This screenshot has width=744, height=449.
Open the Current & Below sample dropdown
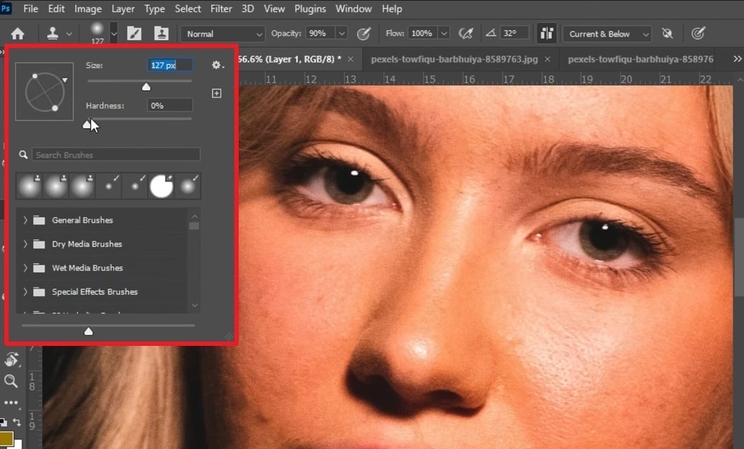coord(609,33)
